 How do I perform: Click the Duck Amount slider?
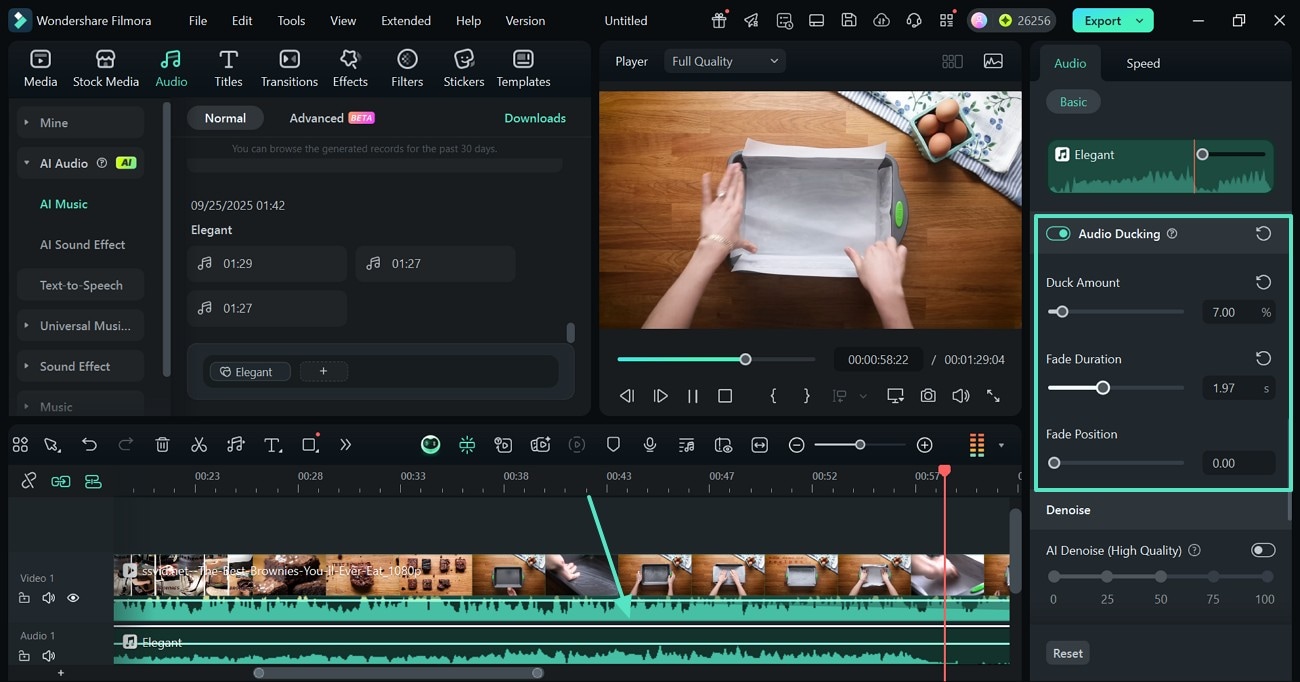pos(1062,312)
